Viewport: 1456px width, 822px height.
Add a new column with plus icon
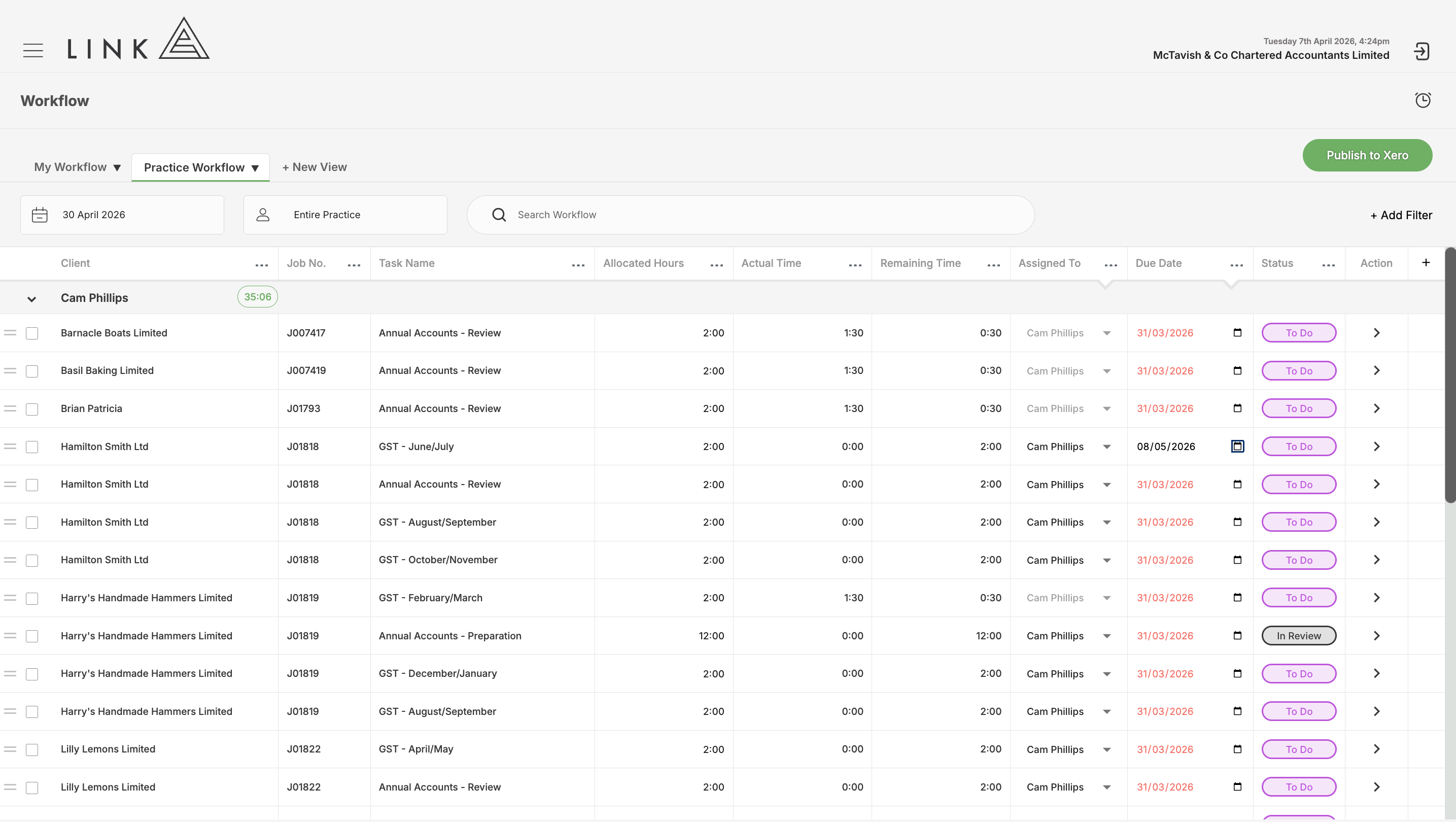point(1426,262)
